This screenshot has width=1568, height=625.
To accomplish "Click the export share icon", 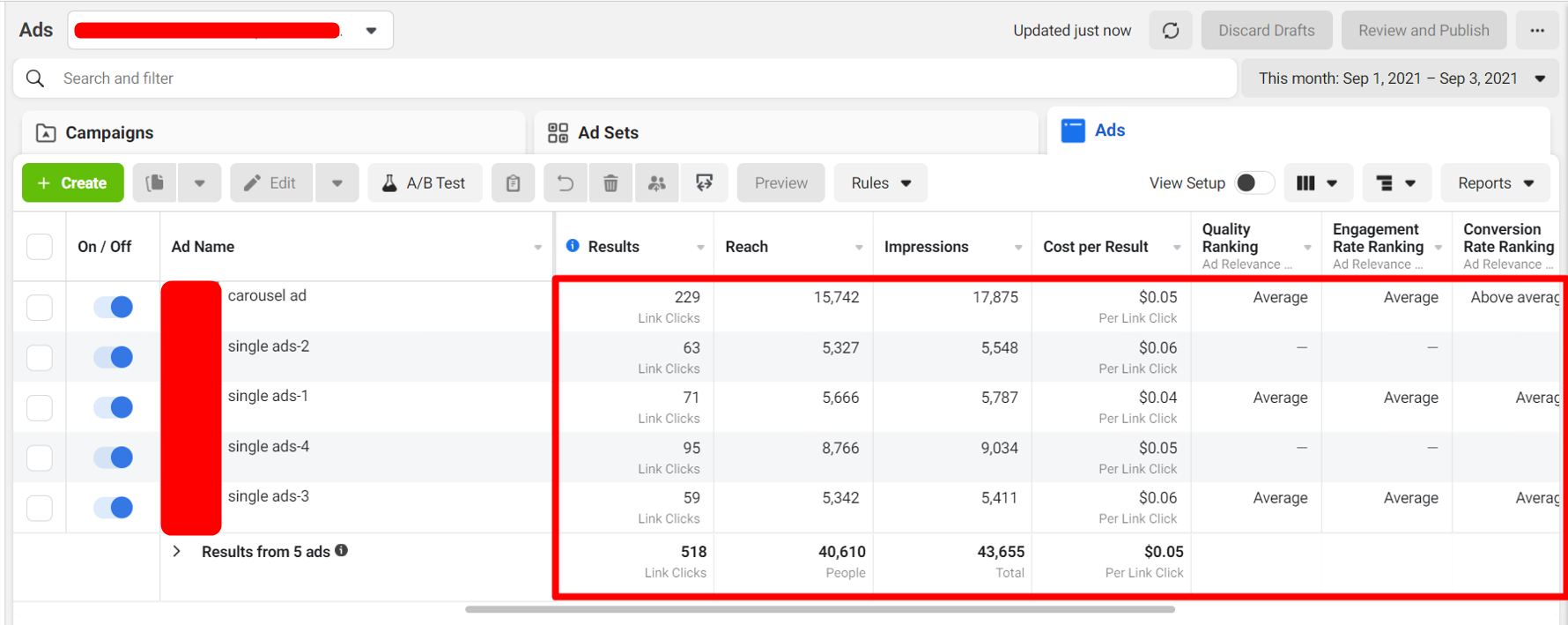I will pos(704,182).
